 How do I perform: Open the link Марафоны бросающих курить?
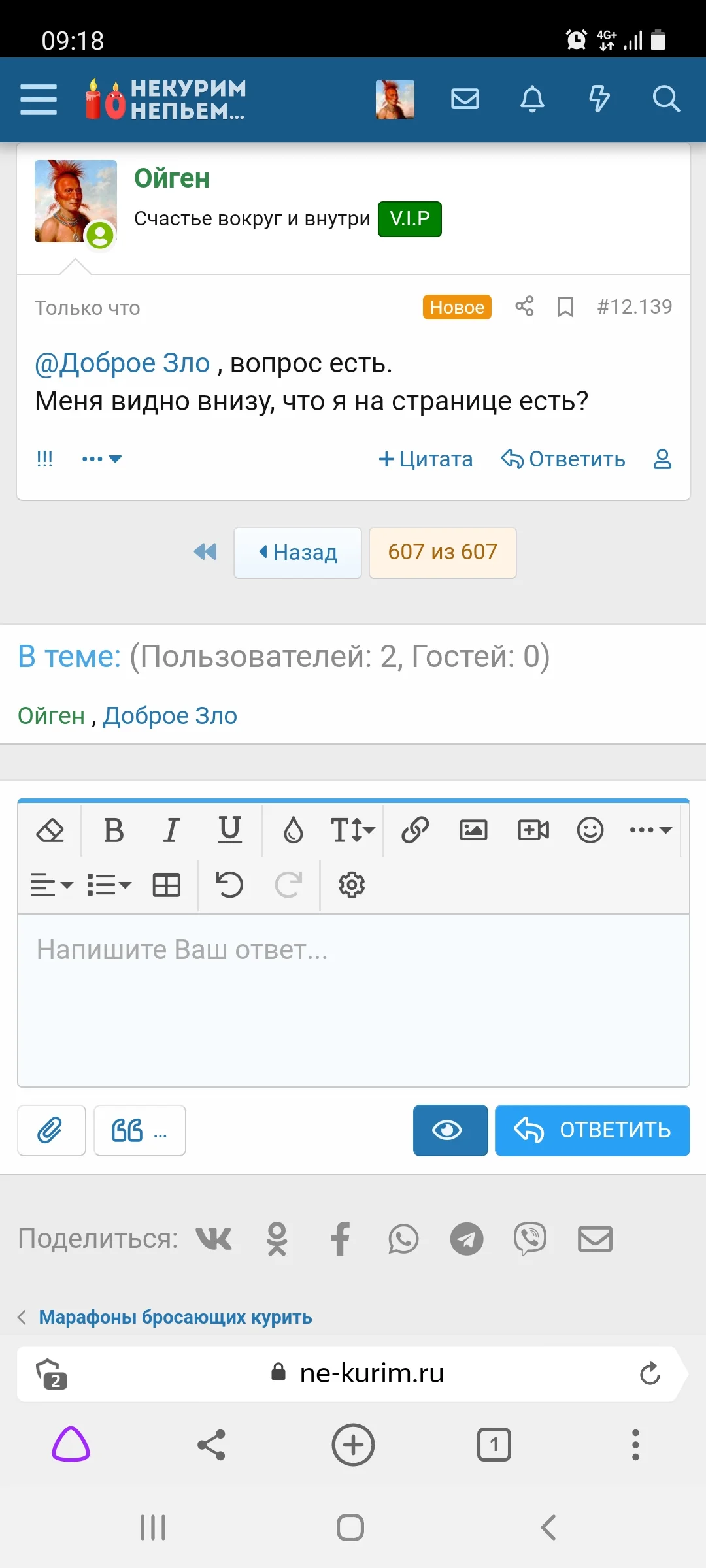coord(175,1317)
